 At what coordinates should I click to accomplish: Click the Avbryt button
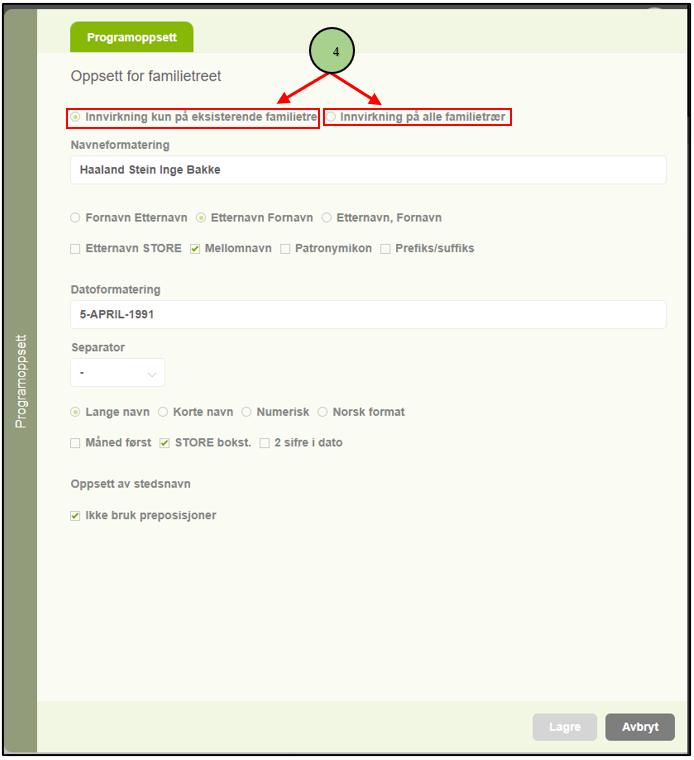coord(640,727)
